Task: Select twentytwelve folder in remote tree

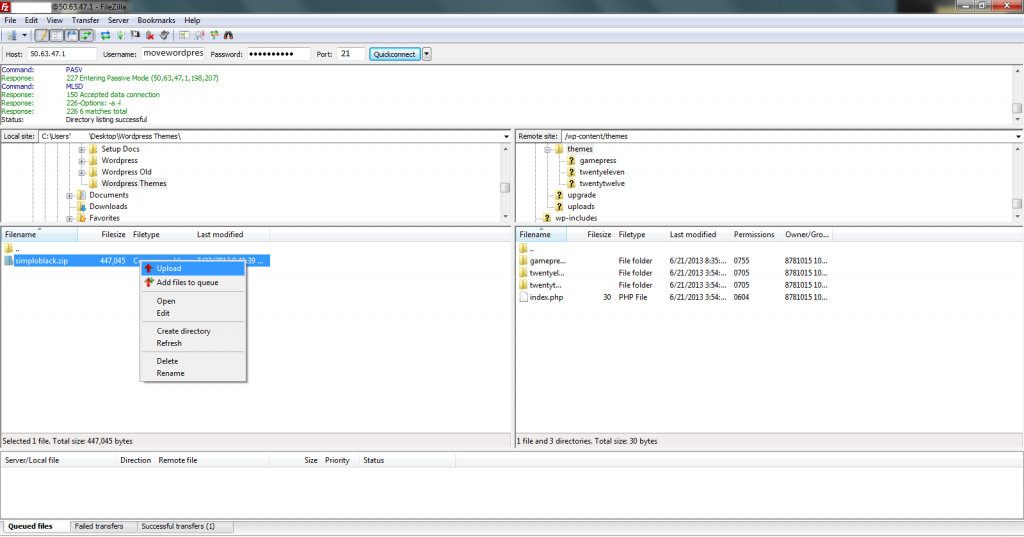Action: click(601, 184)
